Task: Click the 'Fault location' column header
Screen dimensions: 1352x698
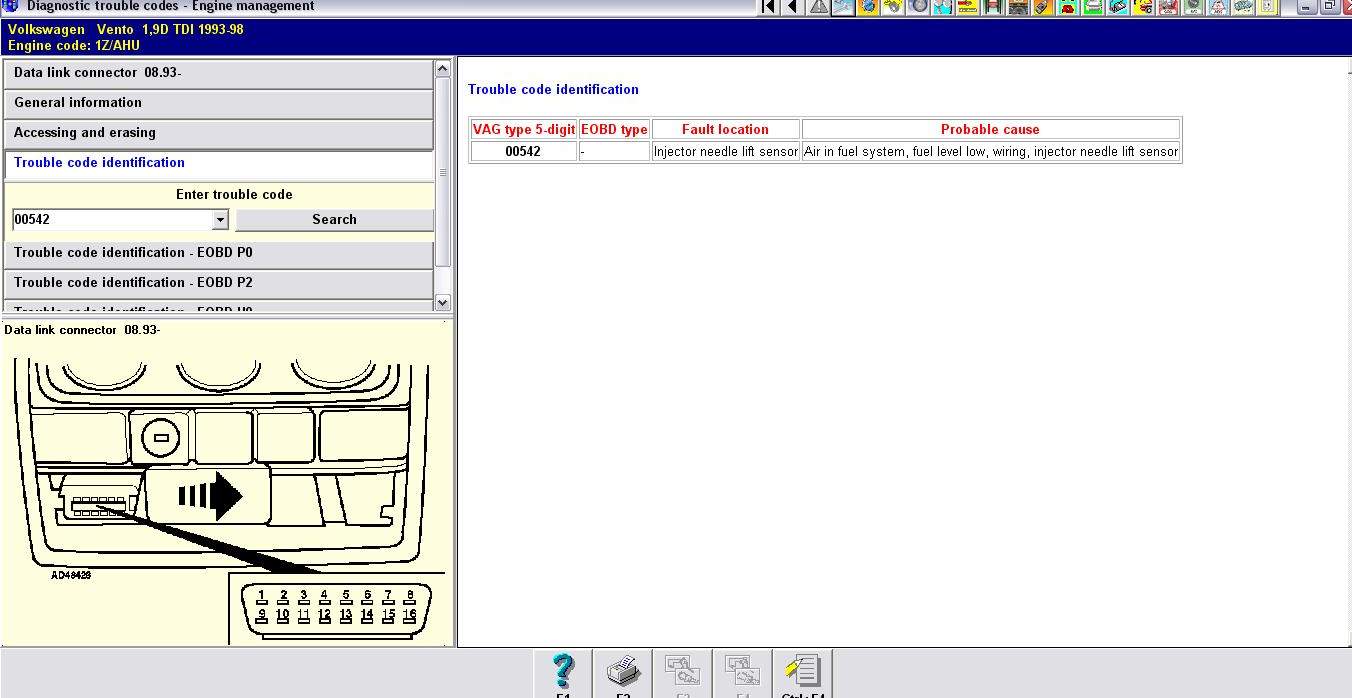Action: (726, 130)
